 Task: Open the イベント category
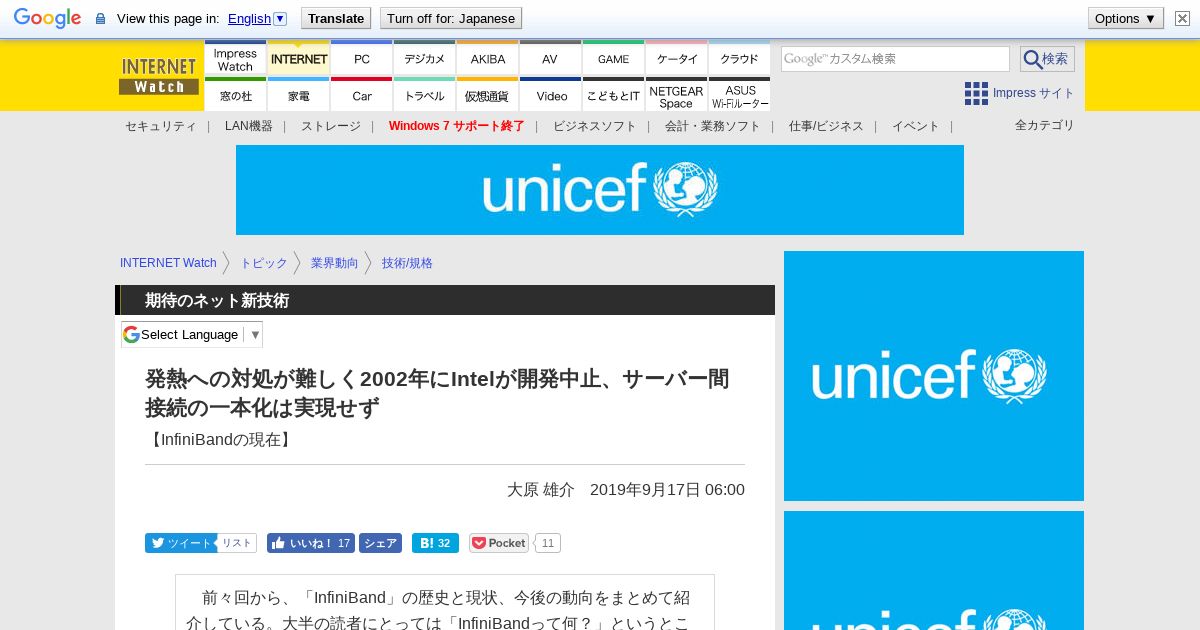[x=916, y=126]
